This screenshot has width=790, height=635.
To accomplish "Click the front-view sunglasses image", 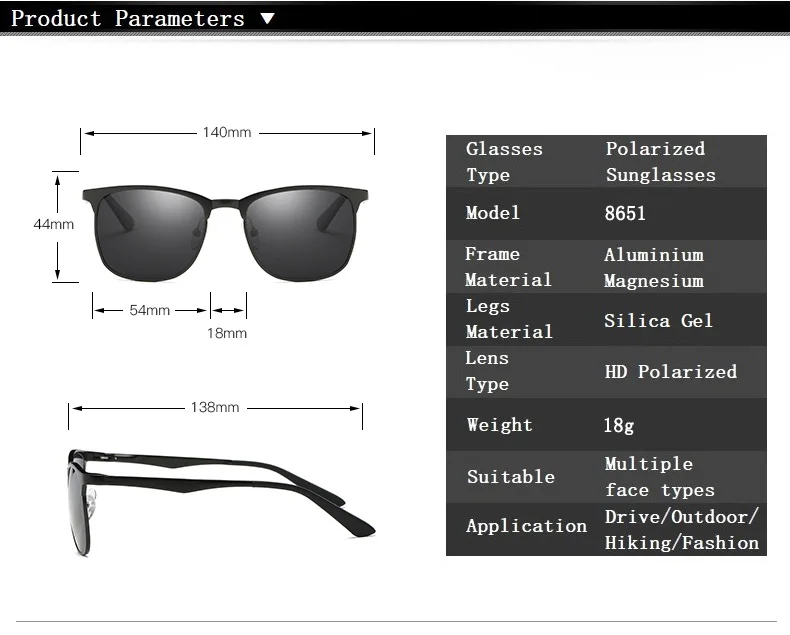I will pyautogui.click(x=225, y=234).
